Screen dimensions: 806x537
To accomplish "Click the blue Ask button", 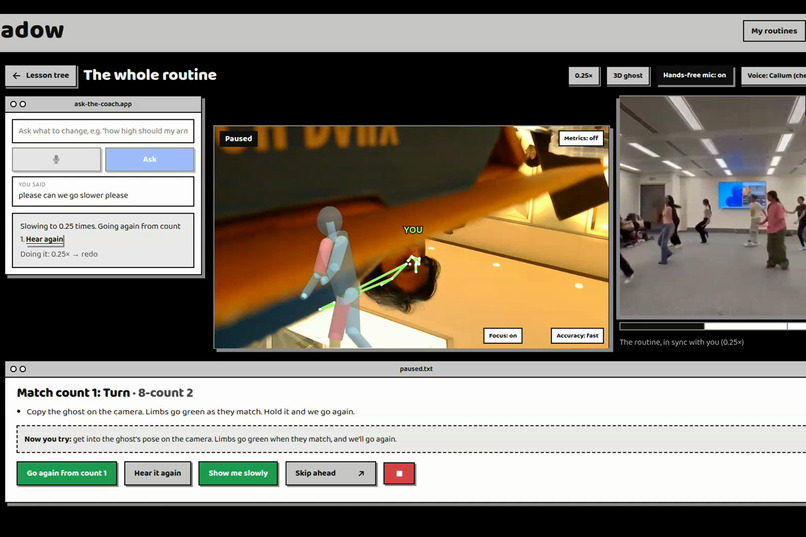I will [x=150, y=159].
